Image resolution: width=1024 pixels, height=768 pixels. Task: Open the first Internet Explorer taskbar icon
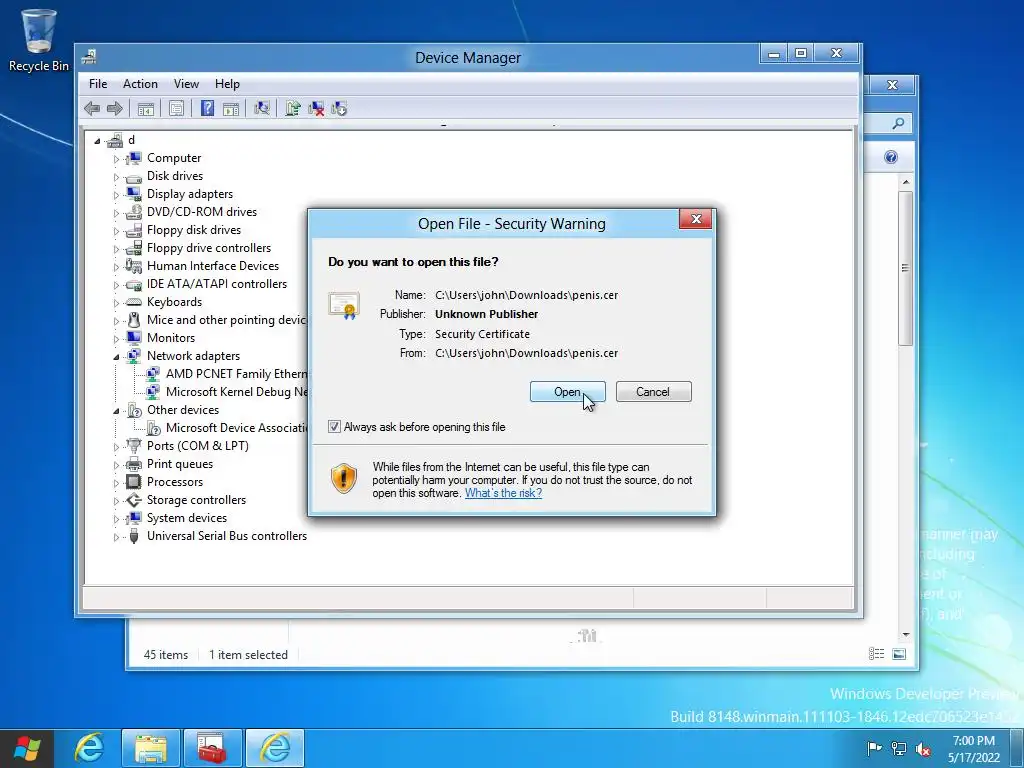point(89,748)
